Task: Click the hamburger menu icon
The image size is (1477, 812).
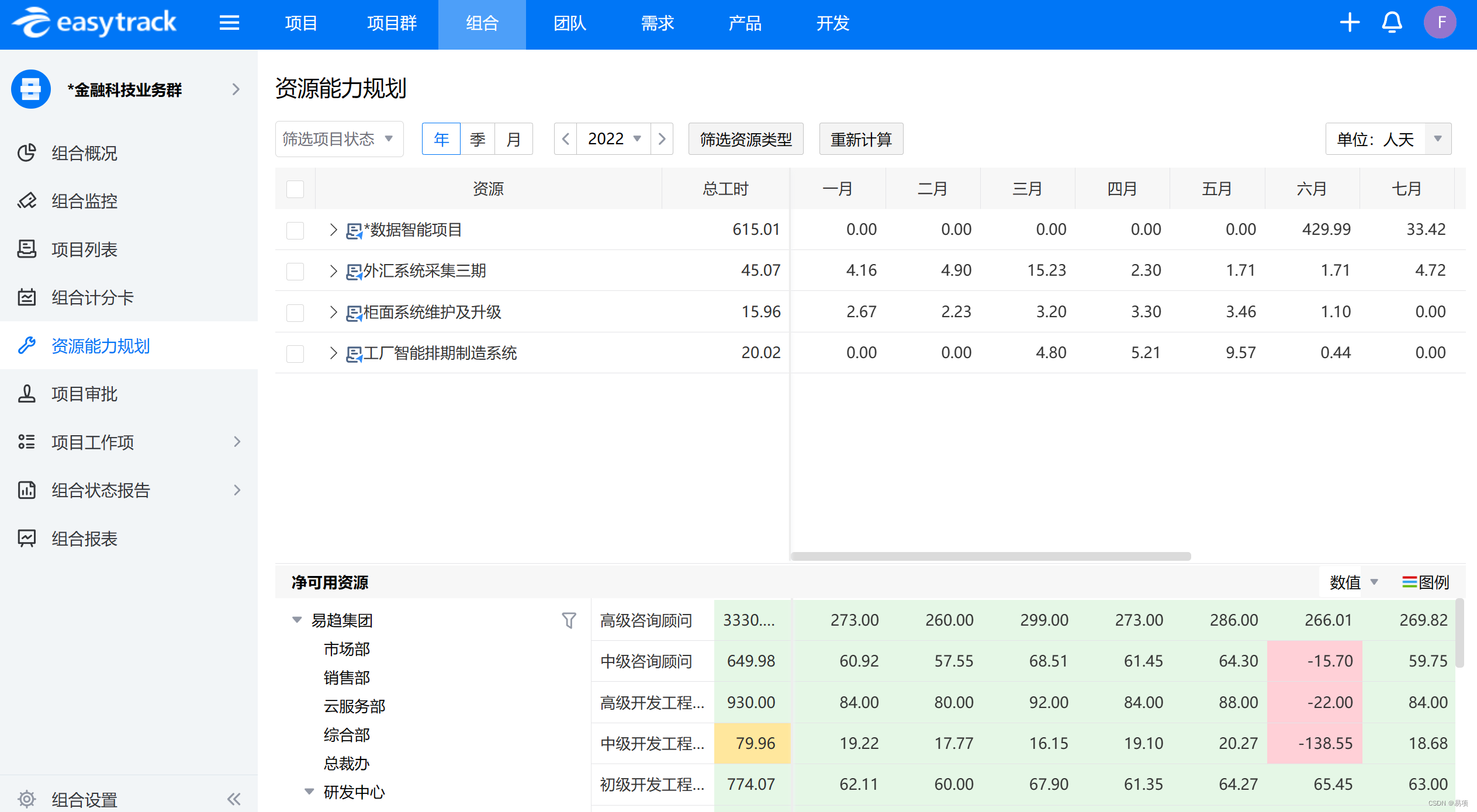Action: coord(229,23)
